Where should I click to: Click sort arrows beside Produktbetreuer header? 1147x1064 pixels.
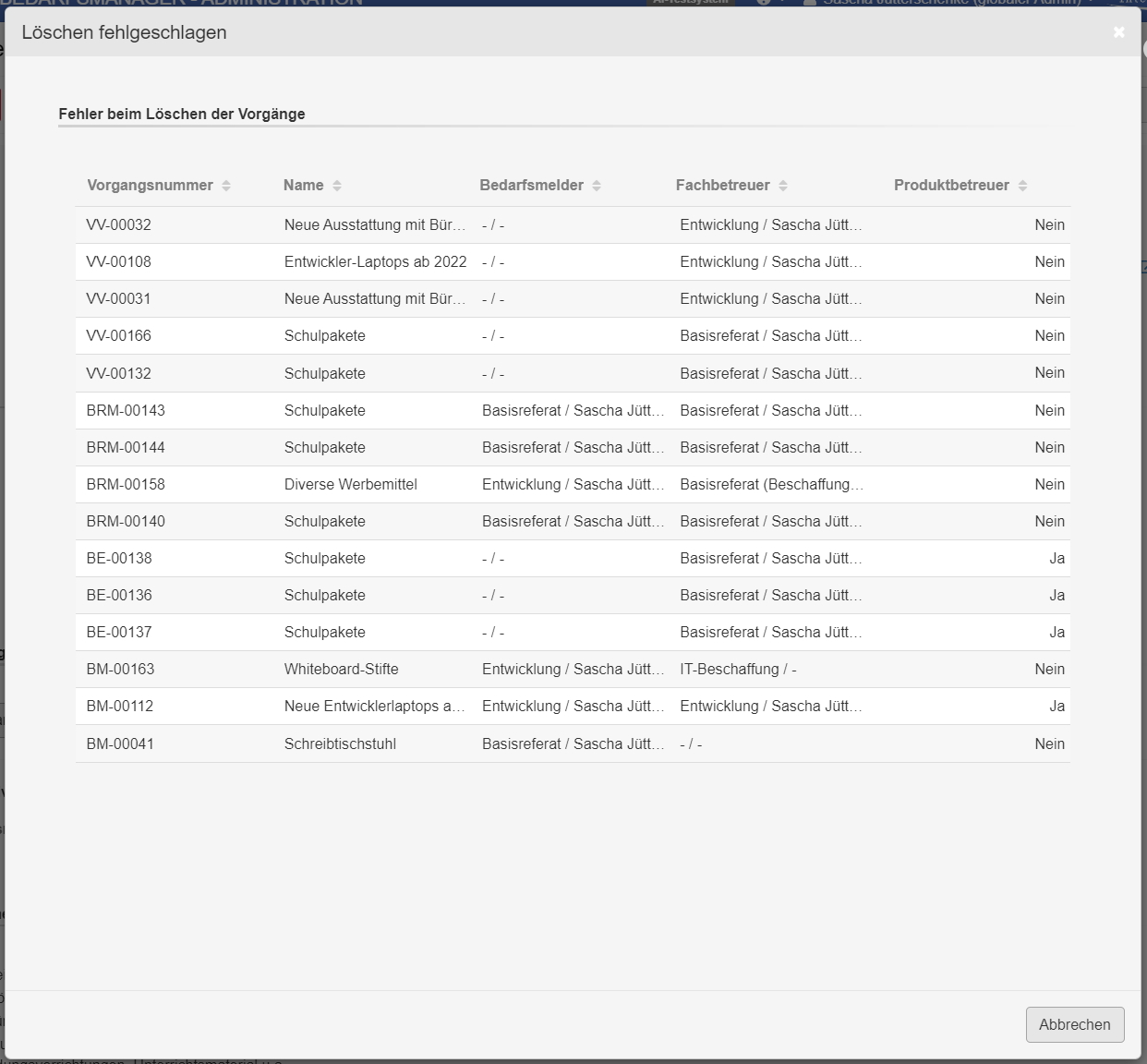(1022, 186)
